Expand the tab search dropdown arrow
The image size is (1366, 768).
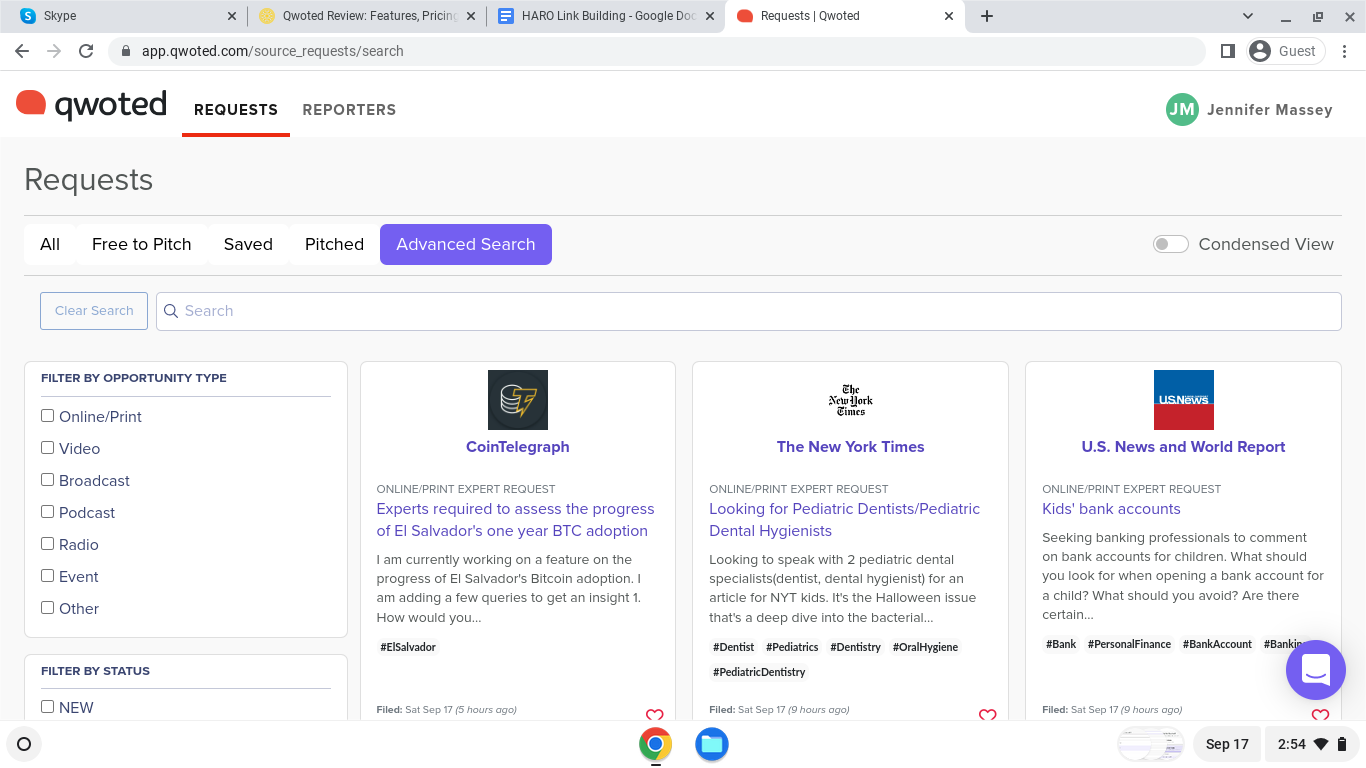[1248, 16]
